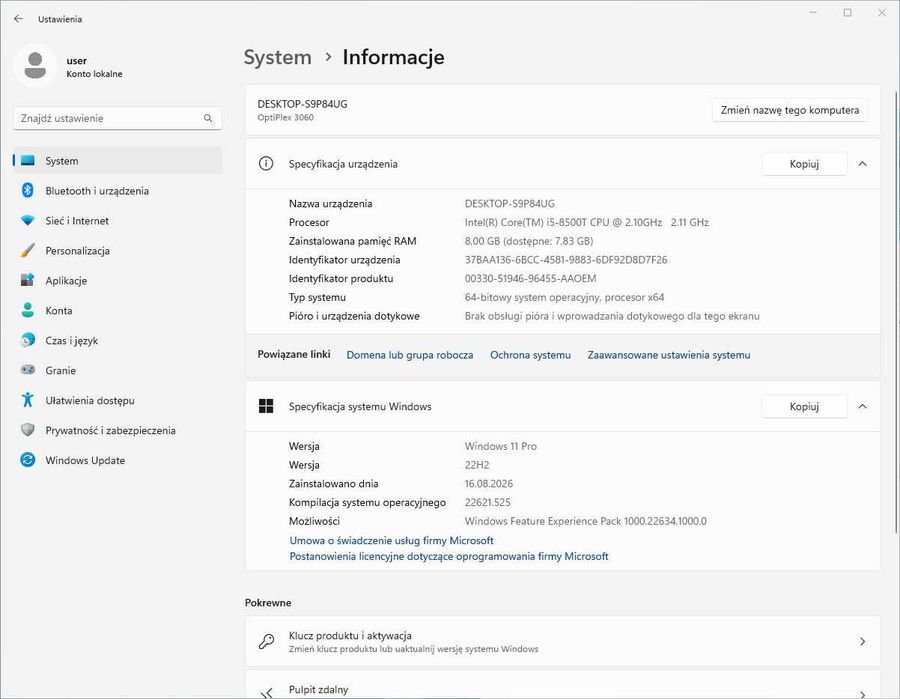
Task: Open Bluetooth i urządzenia settings
Action: tap(118, 191)
